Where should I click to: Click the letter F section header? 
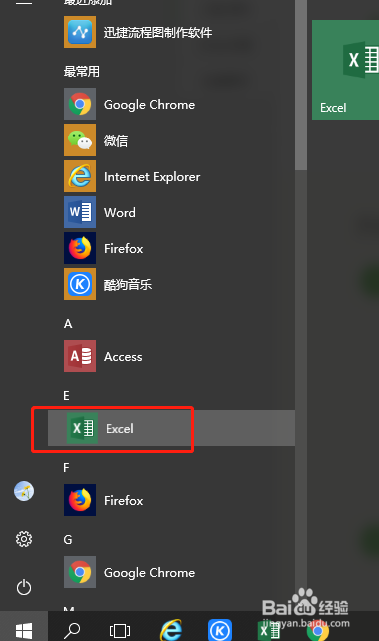pyautogui.click(x=66, y=467)
